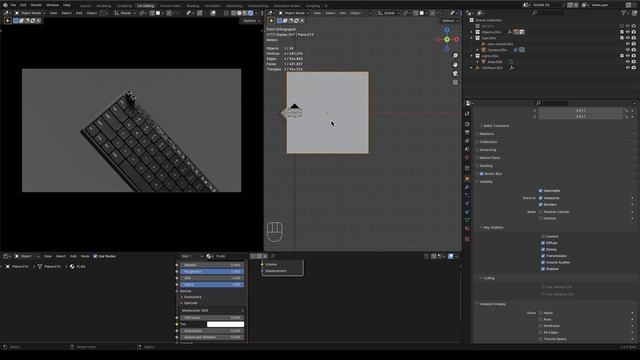The width and height of the screenshot is (640, 360).
Task: Open the Tool properties tab icon
Action: 467,114
